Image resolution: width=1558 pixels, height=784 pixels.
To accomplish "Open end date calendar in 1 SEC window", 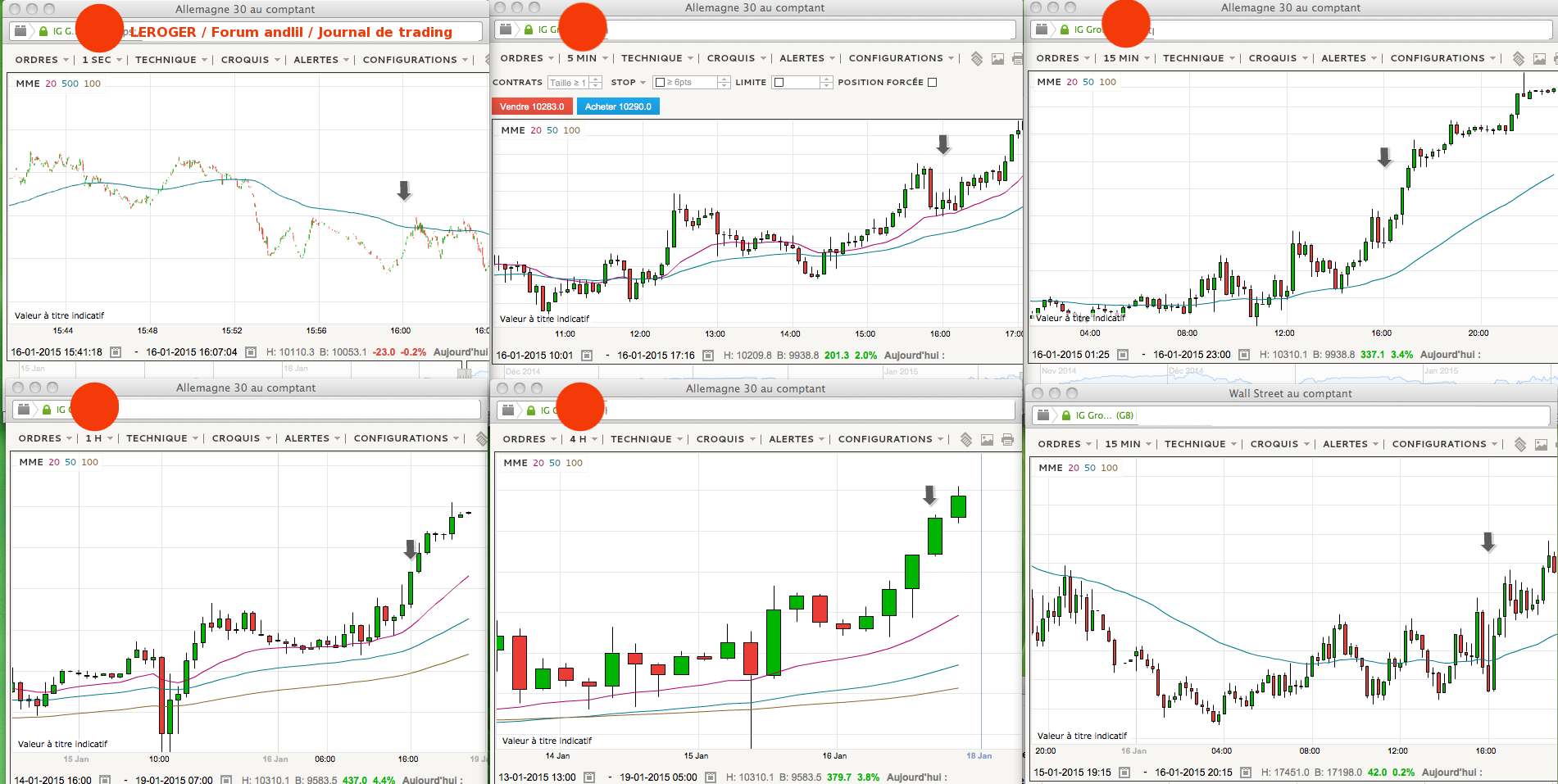I will pyautogui.click(x=251, y=352).
